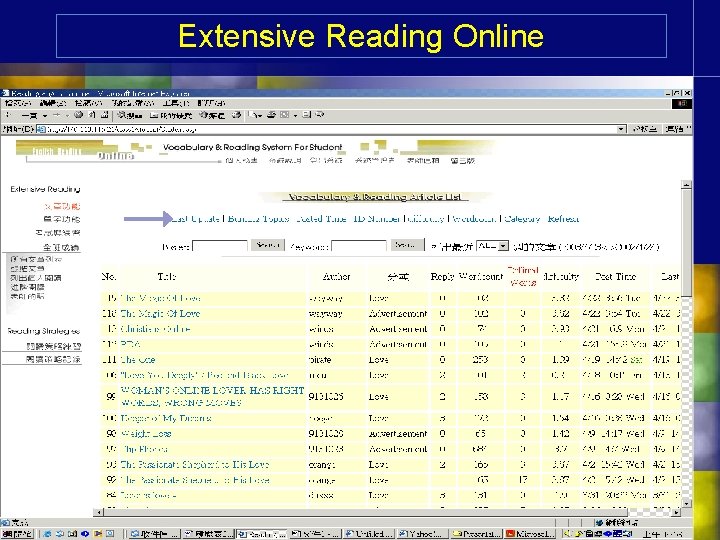Click the IE Print toolbar icon

tap(271, 115)
